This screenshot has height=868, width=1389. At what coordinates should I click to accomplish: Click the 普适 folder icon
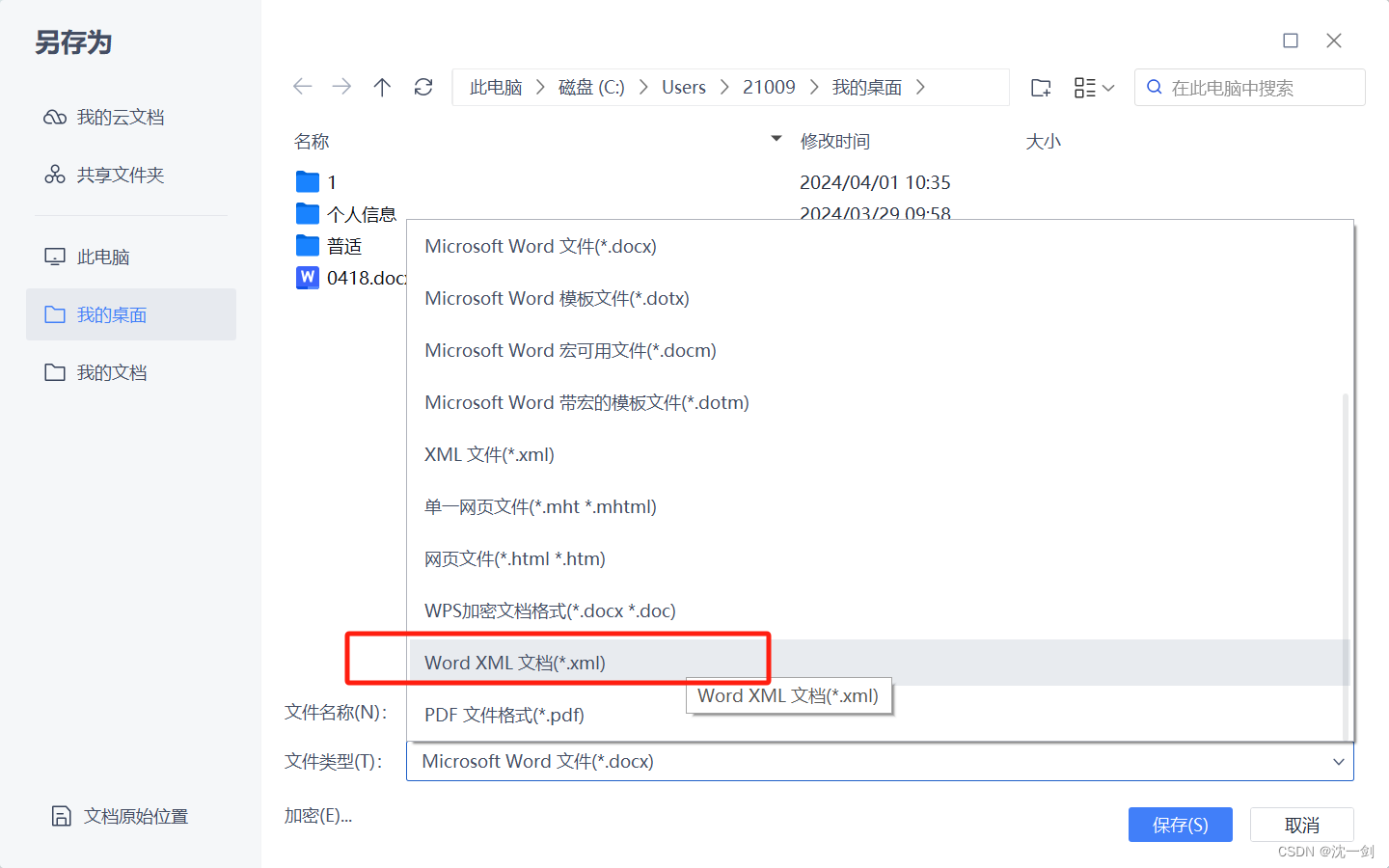click(308, 245)
